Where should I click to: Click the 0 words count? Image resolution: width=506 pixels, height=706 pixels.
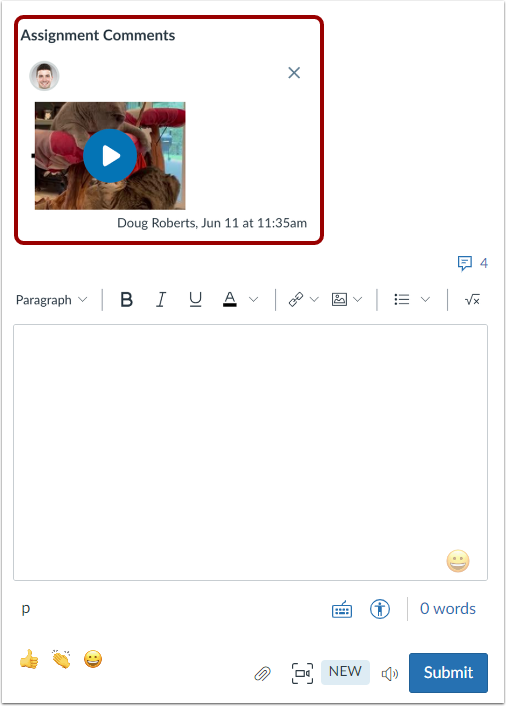click(x=447, y=609)
